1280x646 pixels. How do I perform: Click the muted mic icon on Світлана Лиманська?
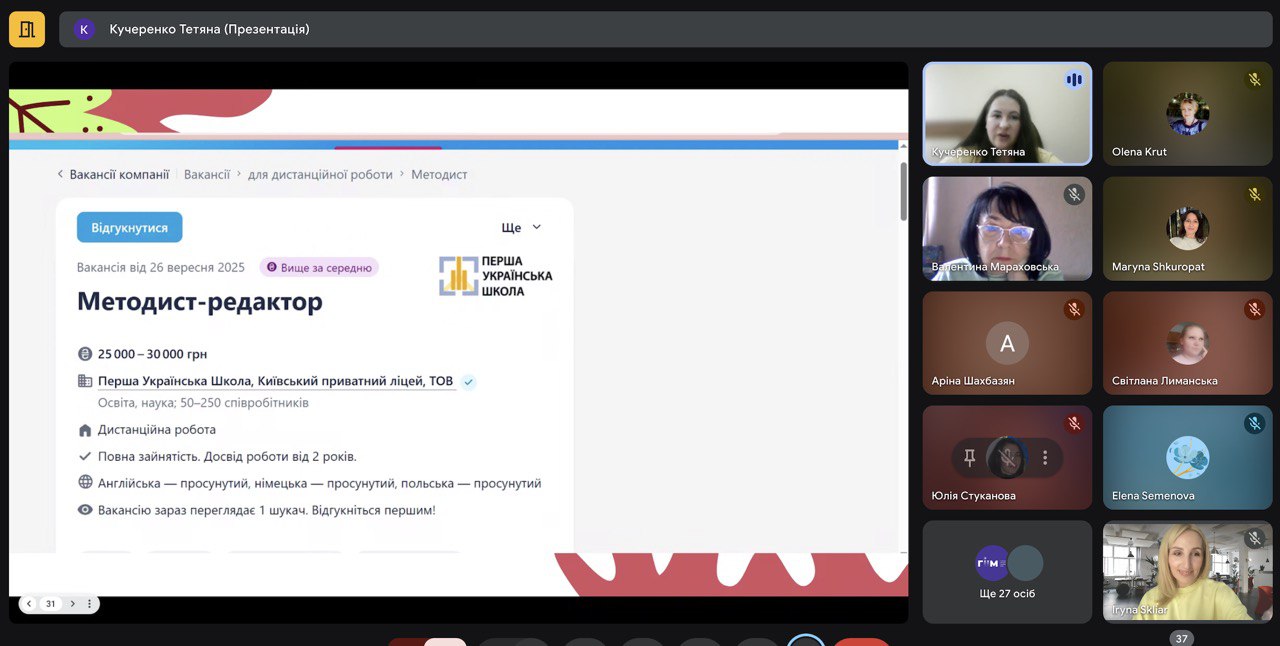tap(1254, 310)
